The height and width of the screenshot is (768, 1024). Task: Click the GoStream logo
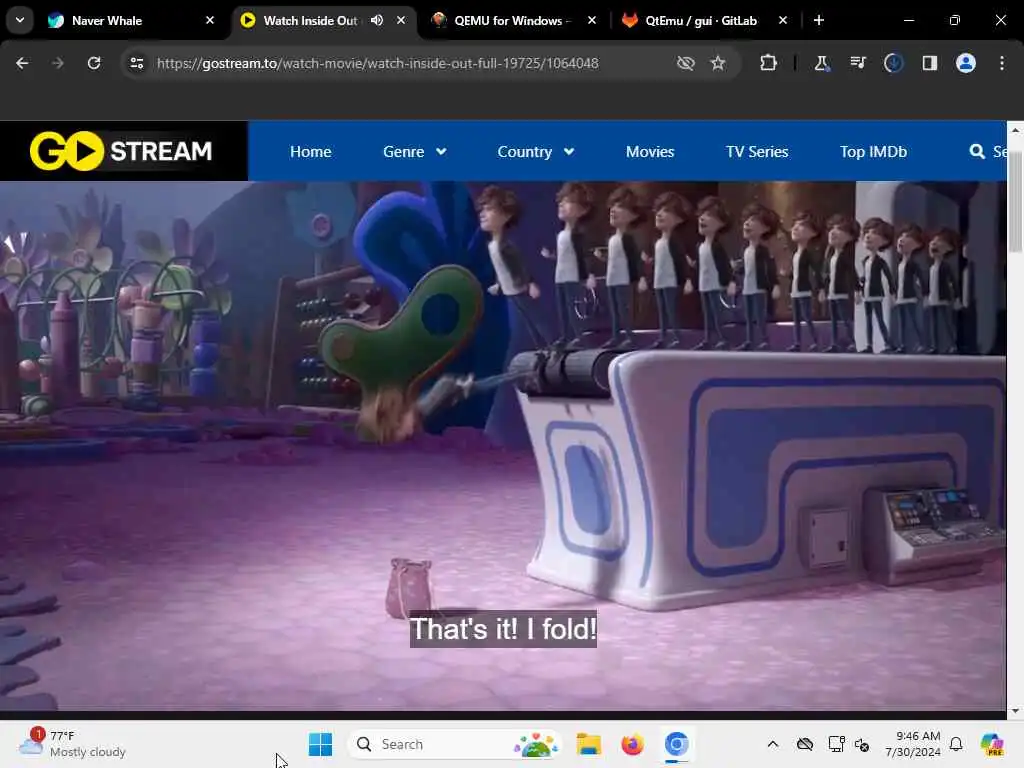[x=121, y=151]
